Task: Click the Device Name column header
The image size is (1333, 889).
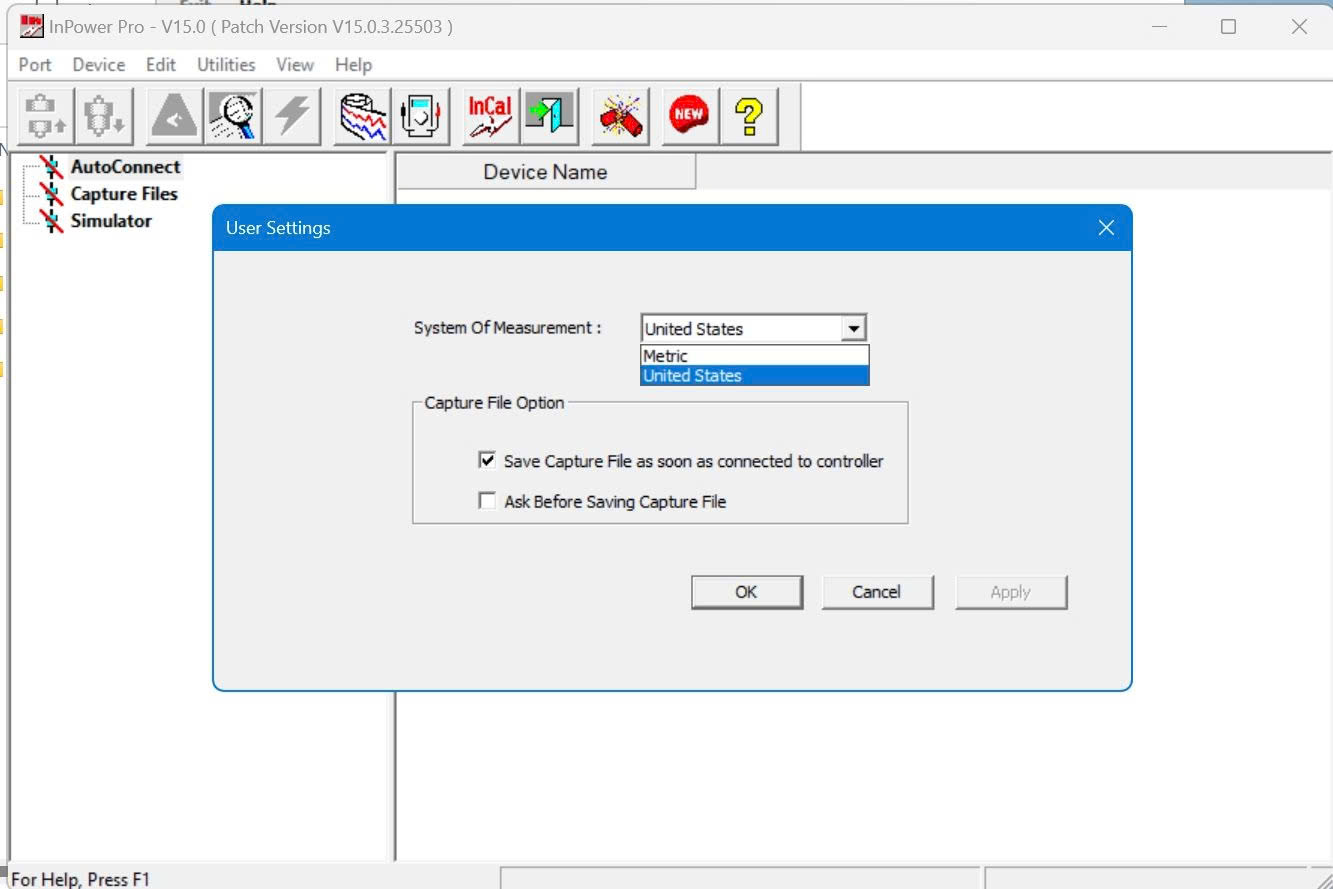Action: (x=545, y=172)
